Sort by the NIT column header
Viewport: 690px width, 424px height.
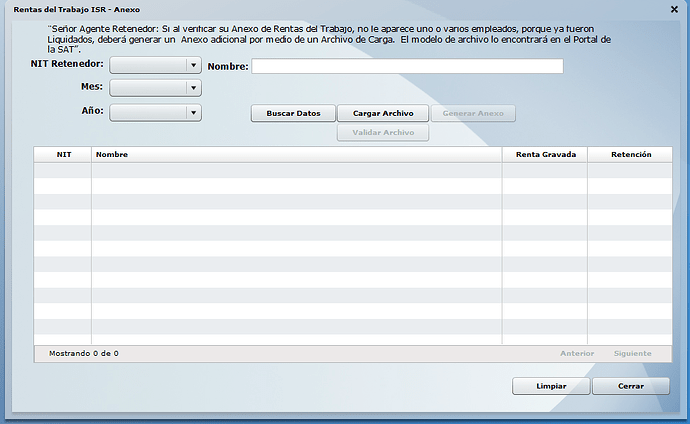click(x=63, y=155)
